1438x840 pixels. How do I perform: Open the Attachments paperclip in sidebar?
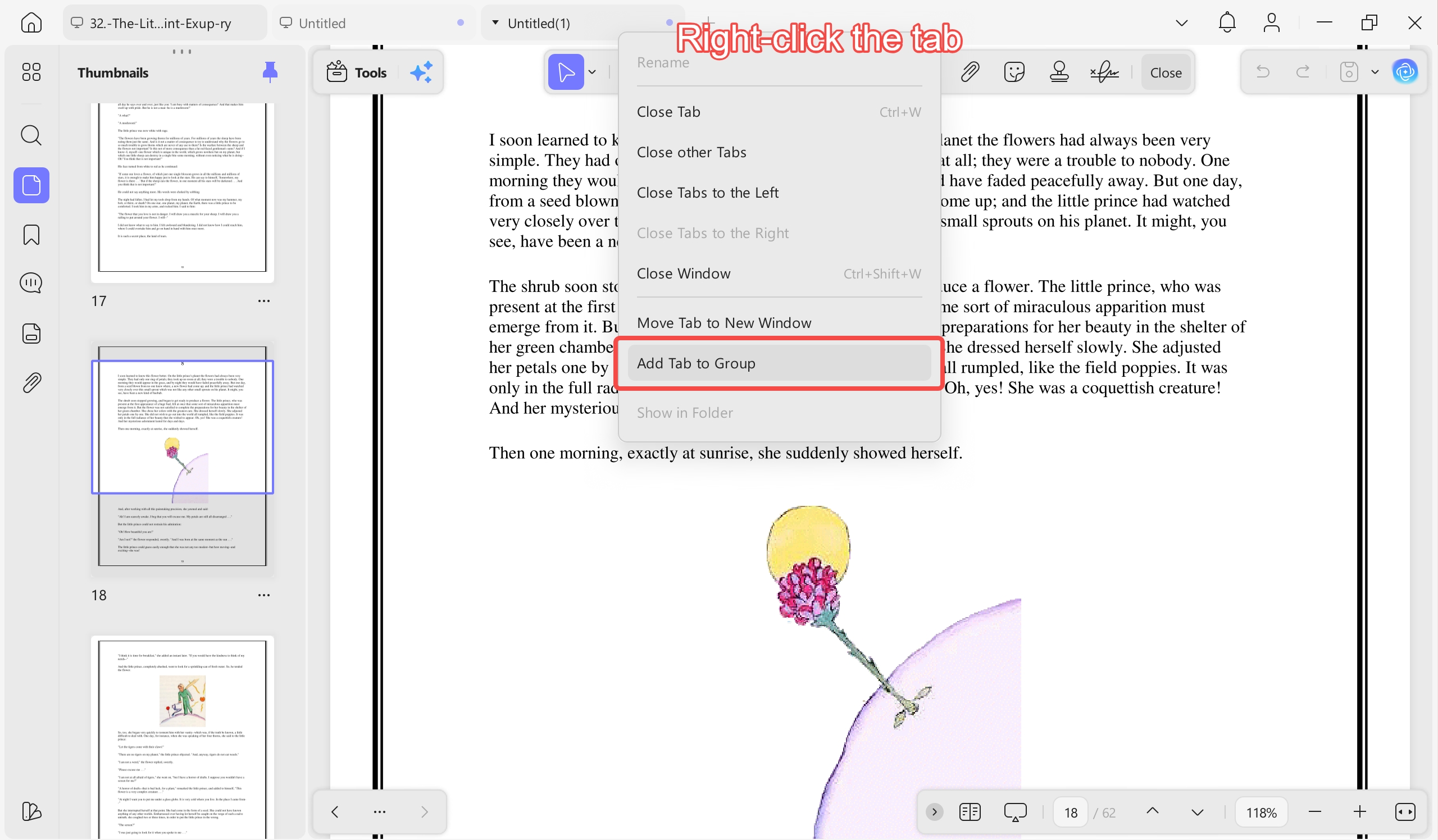click(x=31, y=382)
